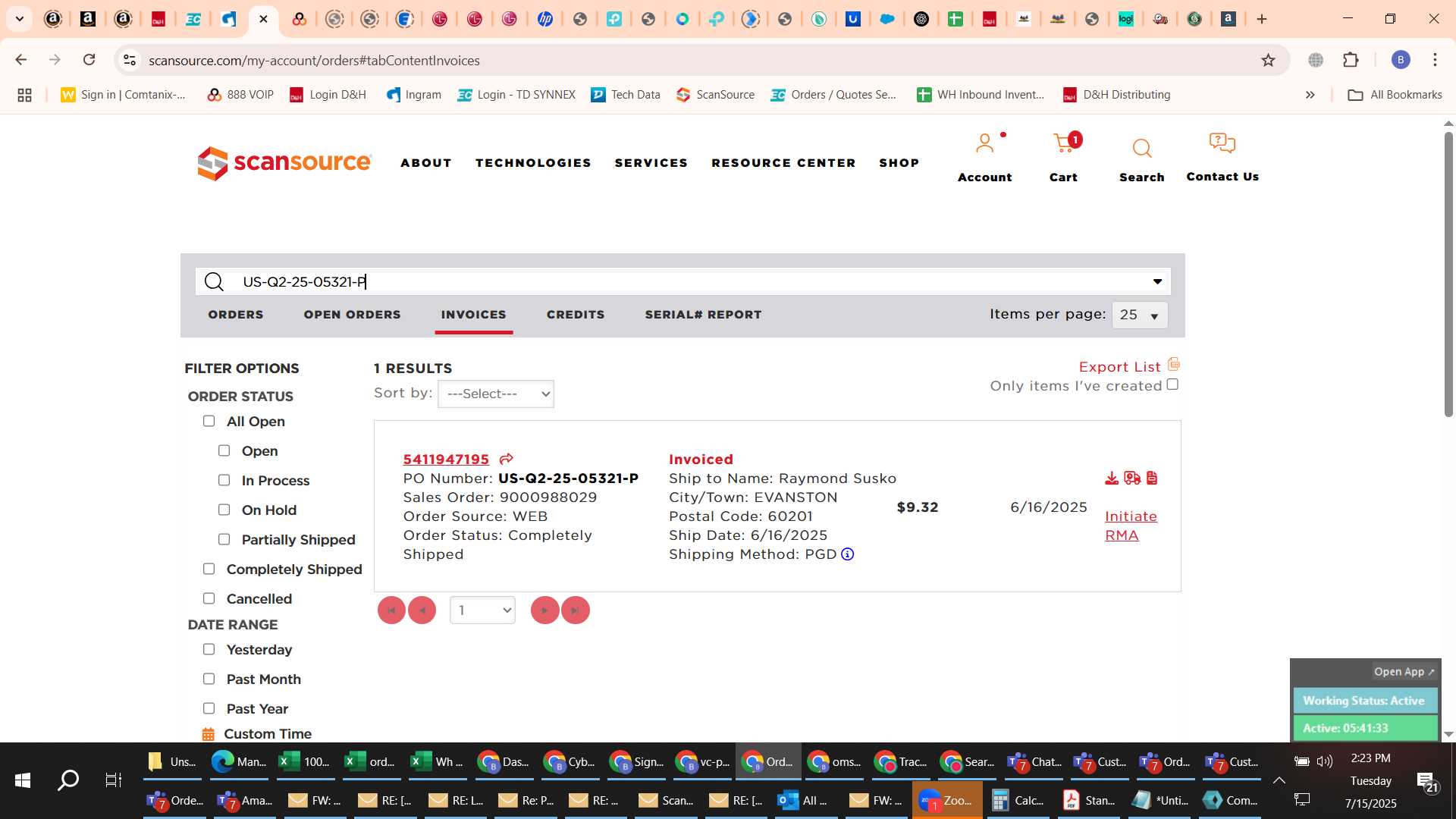Open Items per page dropdown
Image resolution: width=1456 pixels, height=819 pixels.
[x=1140, y=315]
